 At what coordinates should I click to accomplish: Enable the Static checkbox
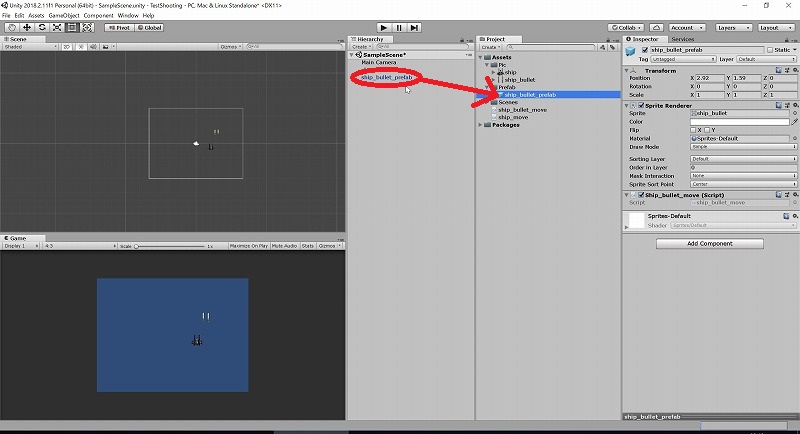(x=770, y=50)
